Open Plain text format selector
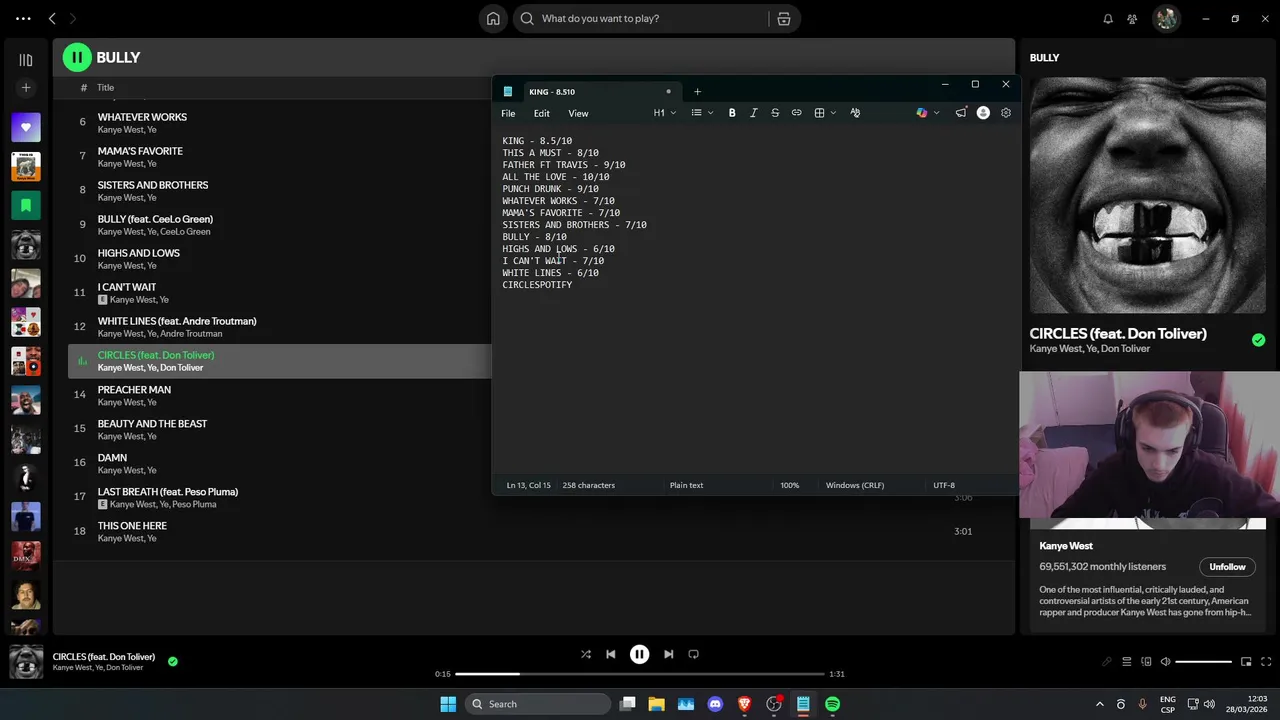 click(x=686, y=485)
